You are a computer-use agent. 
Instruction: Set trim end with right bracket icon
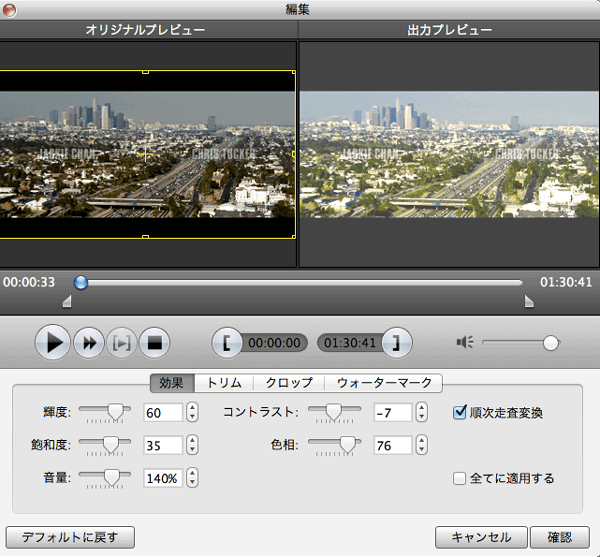coord(397,343)
